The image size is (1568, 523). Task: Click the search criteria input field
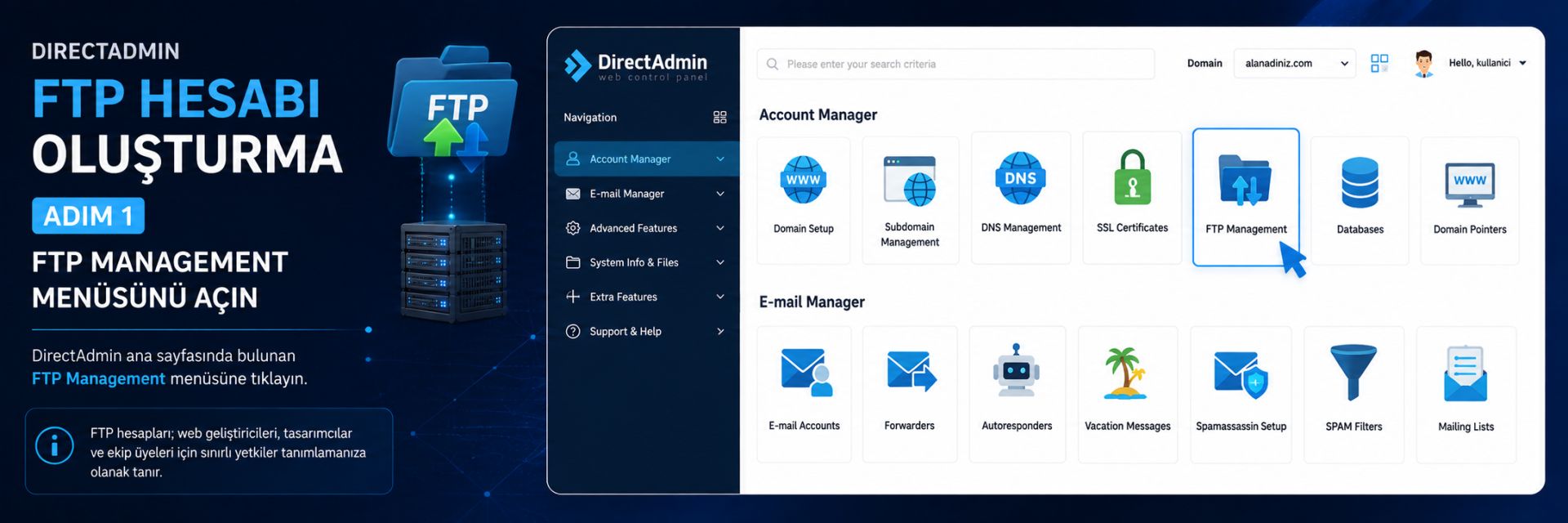955,64
